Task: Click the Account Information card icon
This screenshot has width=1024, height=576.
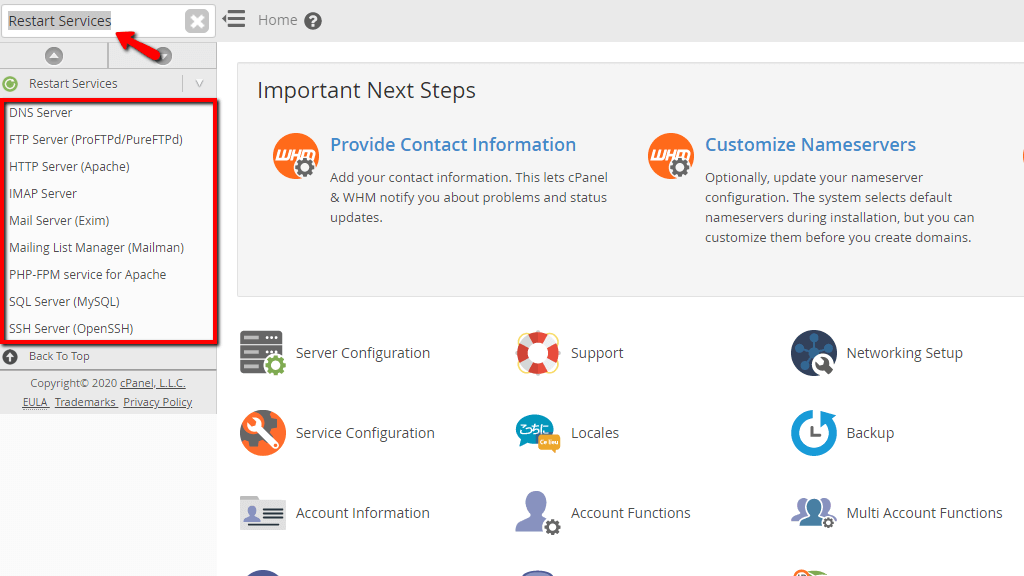Action: [263, 513]
